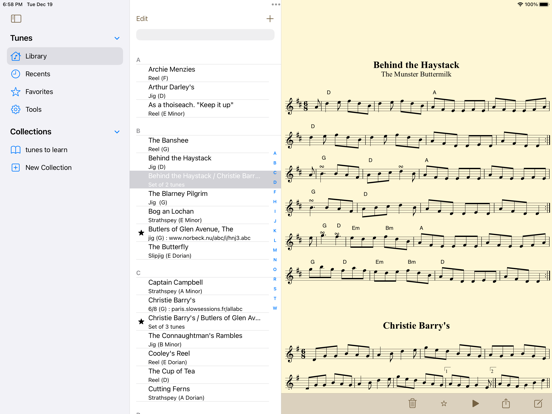Click favorite star beside Butlers of Glen Avenue

click(141, 233)
